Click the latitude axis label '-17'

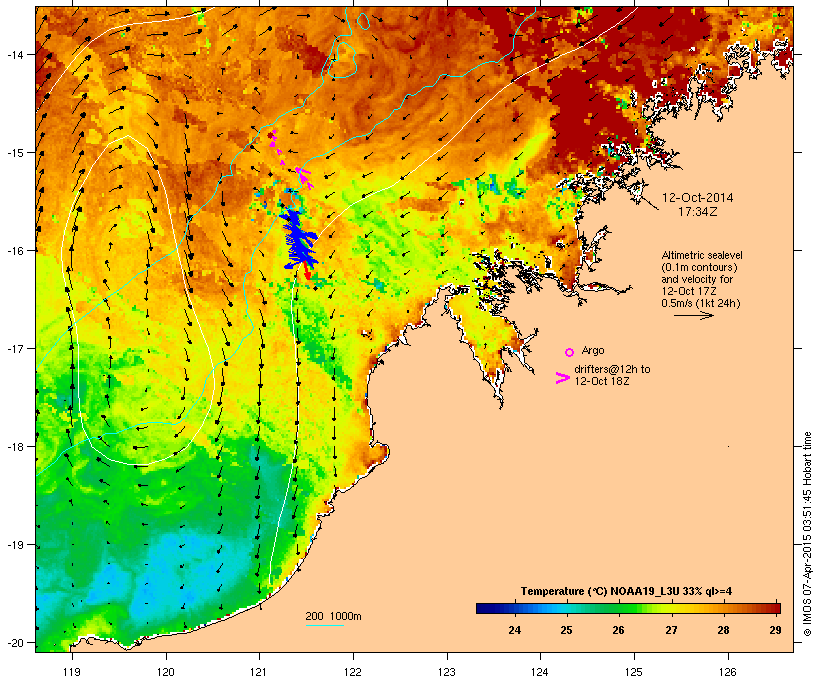14,348
